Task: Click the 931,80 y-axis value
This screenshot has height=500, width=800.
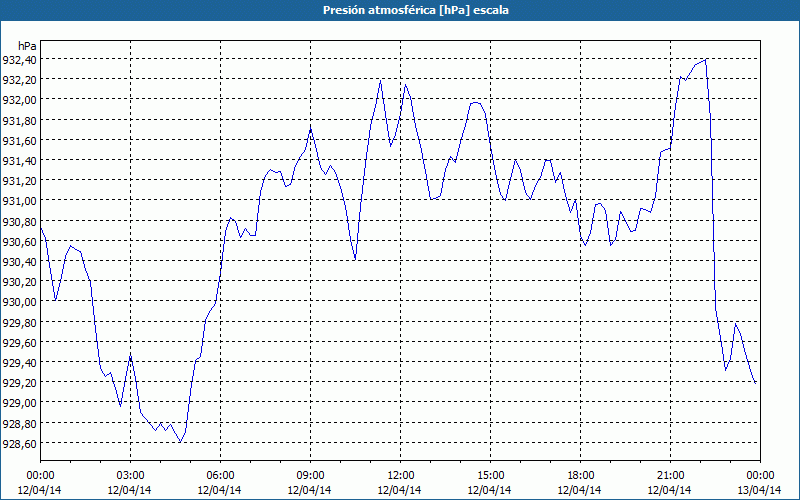Action: 19,120
